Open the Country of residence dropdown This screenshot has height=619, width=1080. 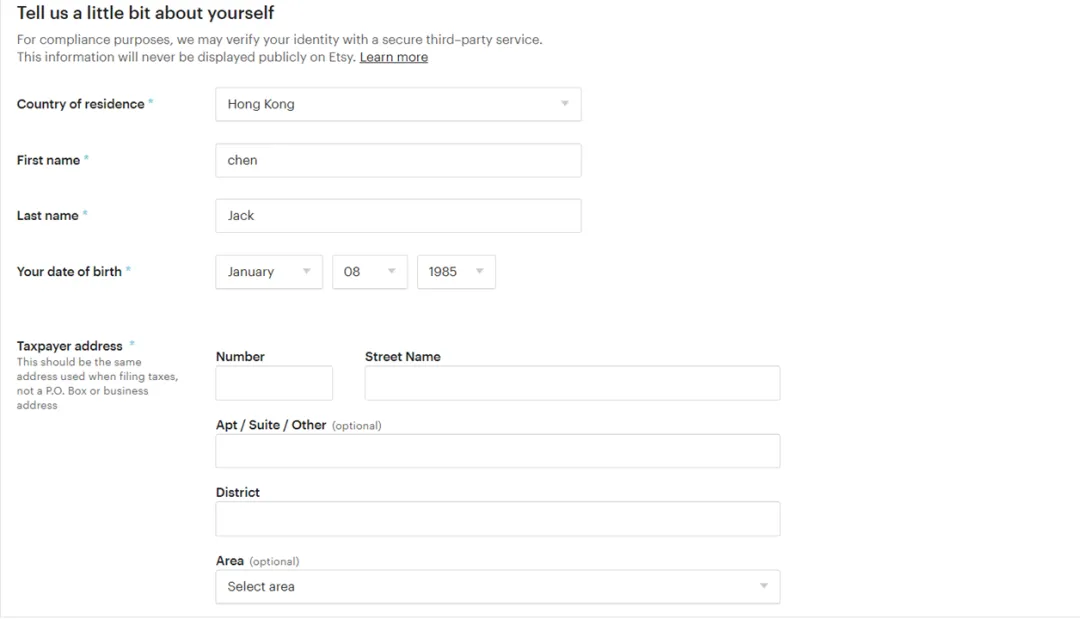(x=398, y=104)
